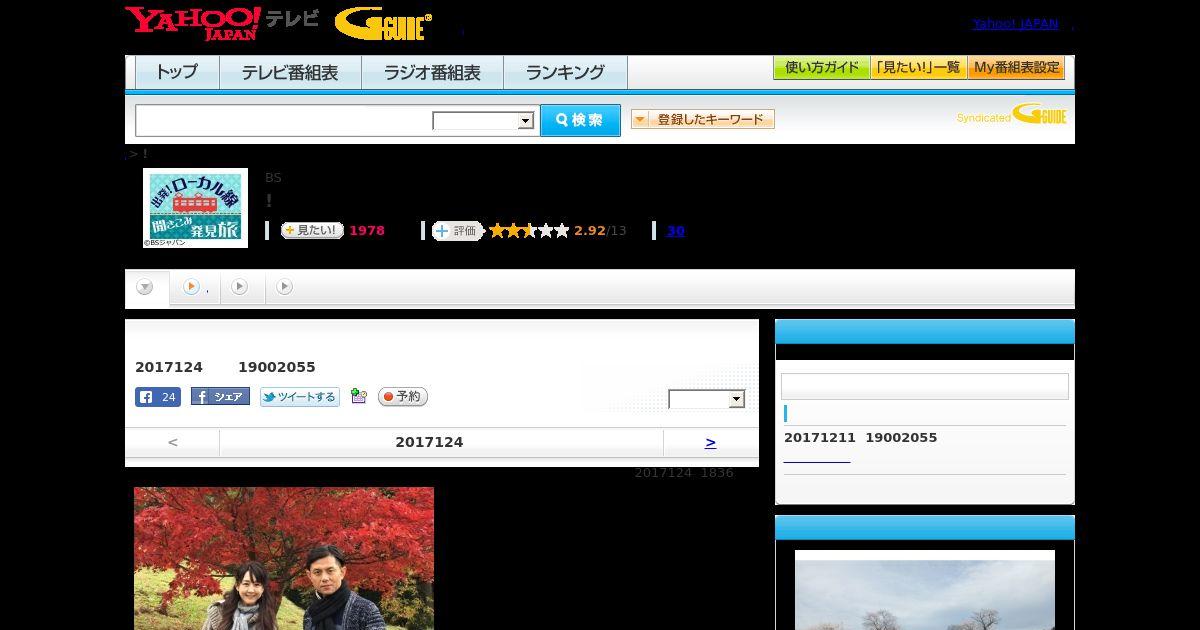1200x630 pixels.
Task: Expand the search category dropdown
Action: [483, 121]
